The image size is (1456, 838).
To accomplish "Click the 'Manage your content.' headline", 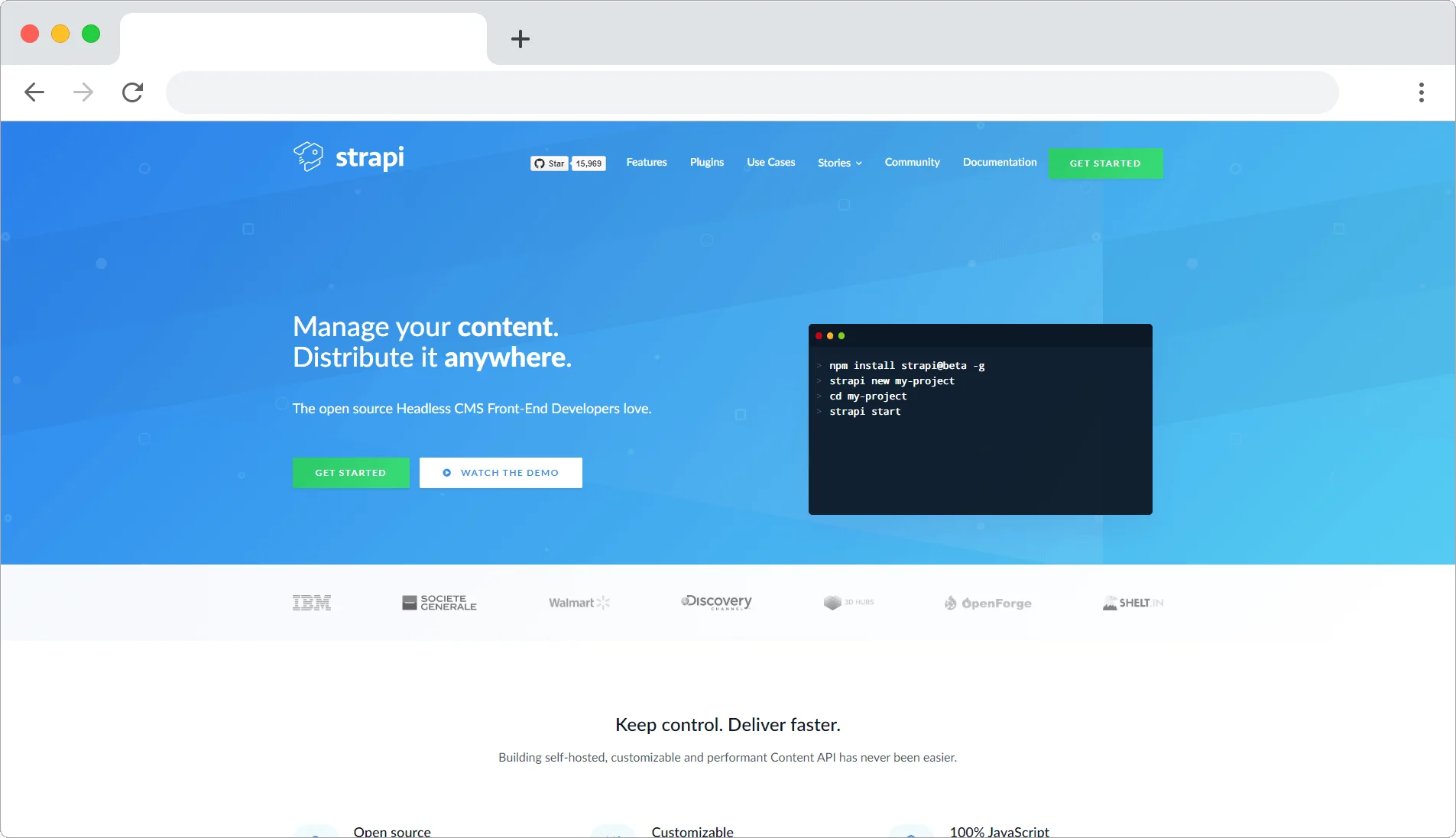I will [426, 327].
